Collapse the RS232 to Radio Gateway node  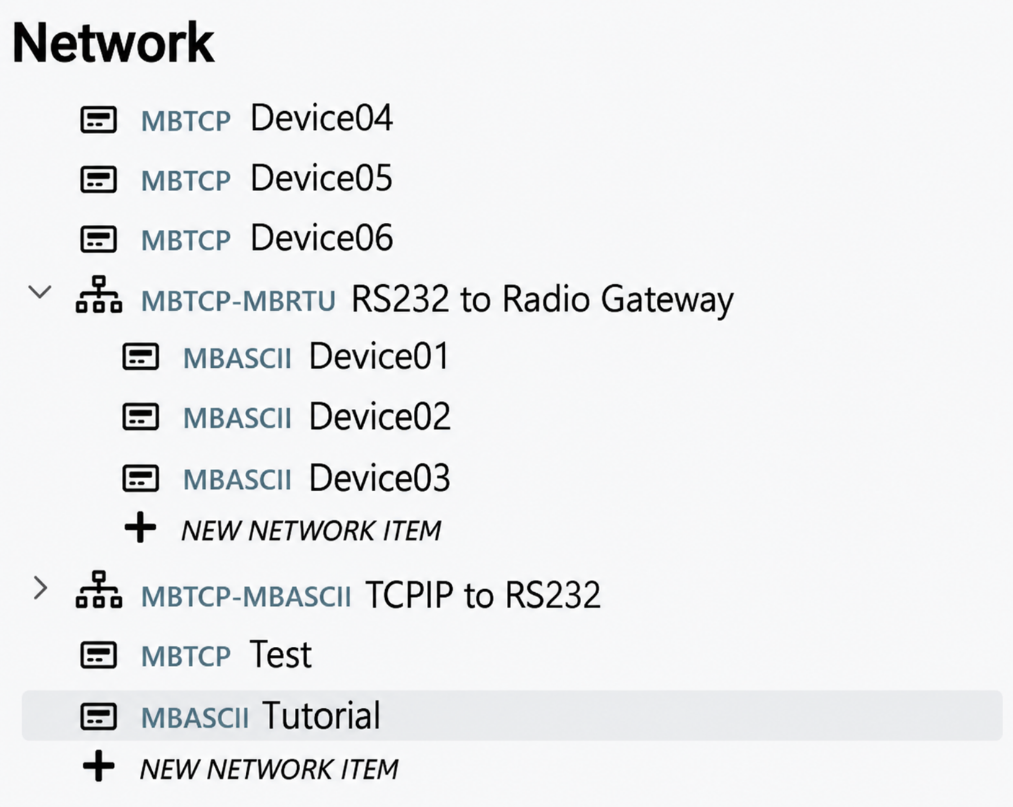click(40, 292)
